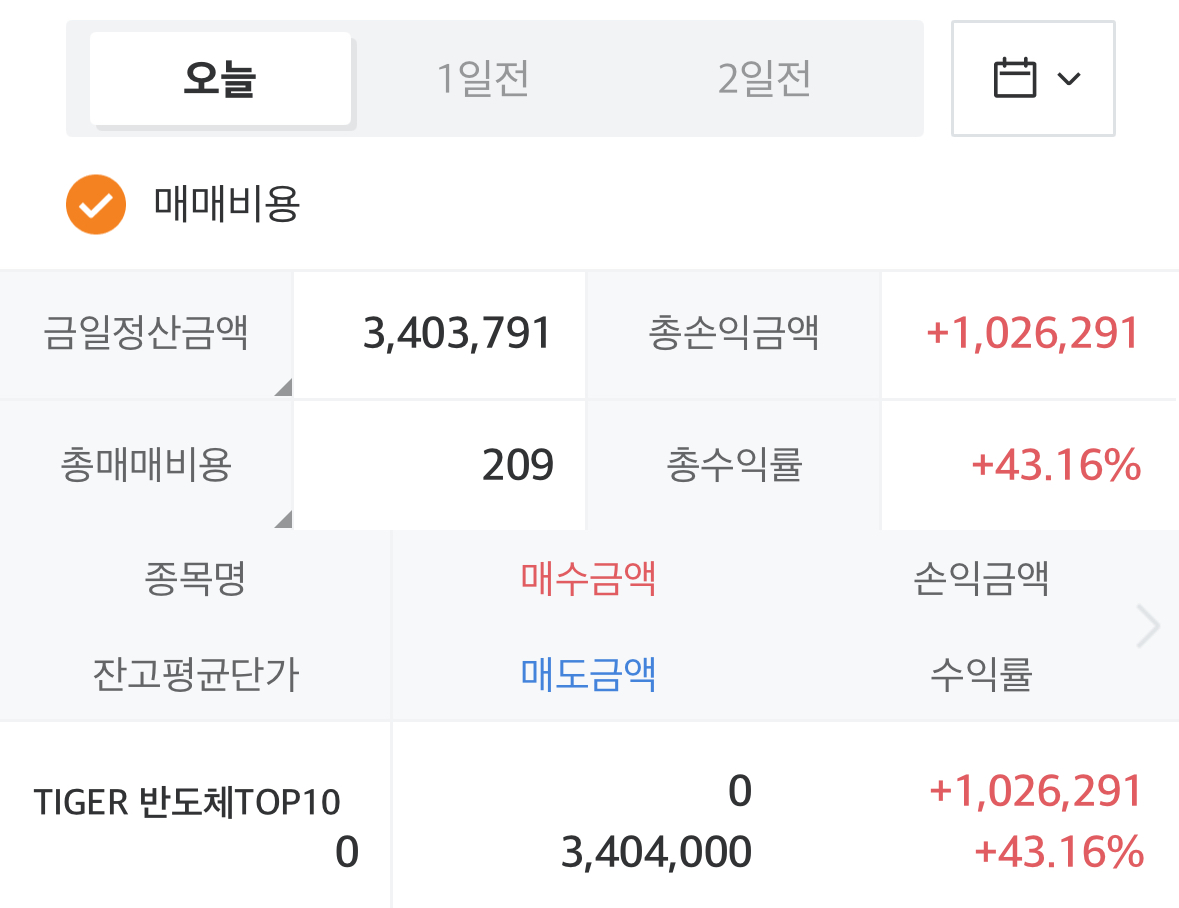Click the 손익금액 column header
Viewport: 1179px width, 908px height.
[x=981, y=579]
